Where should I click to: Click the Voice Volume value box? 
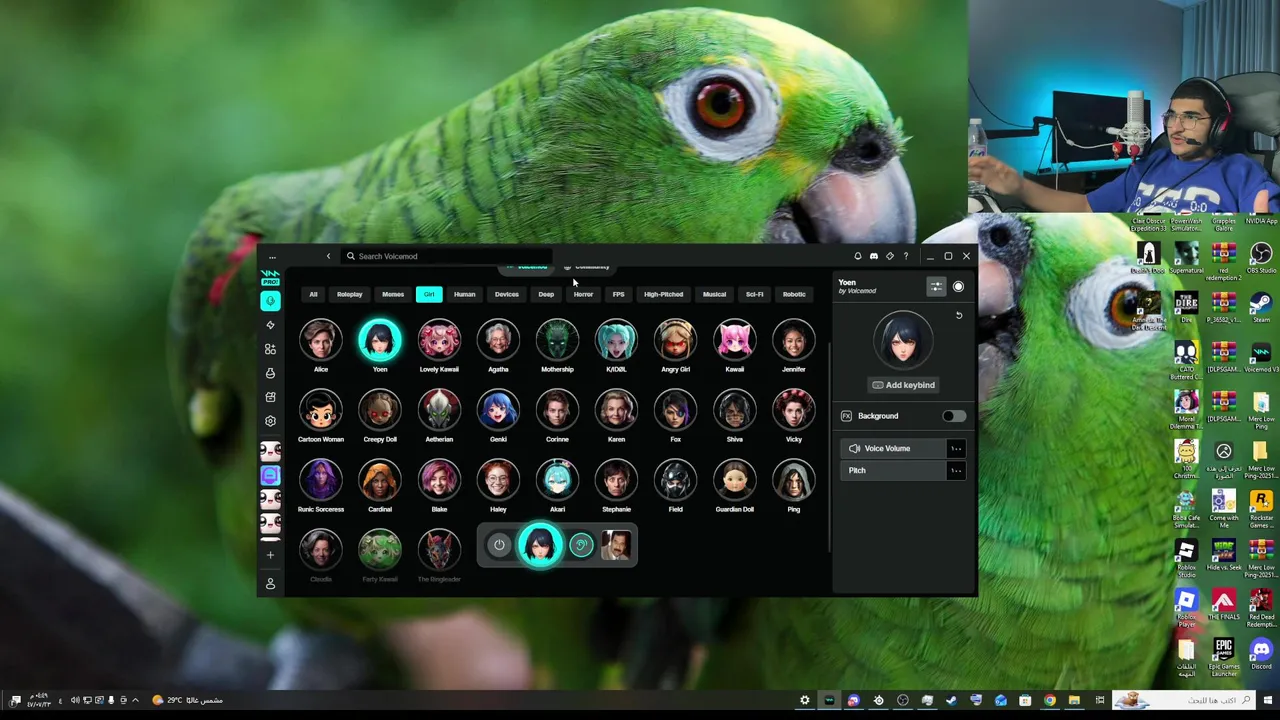coord(956,448)
